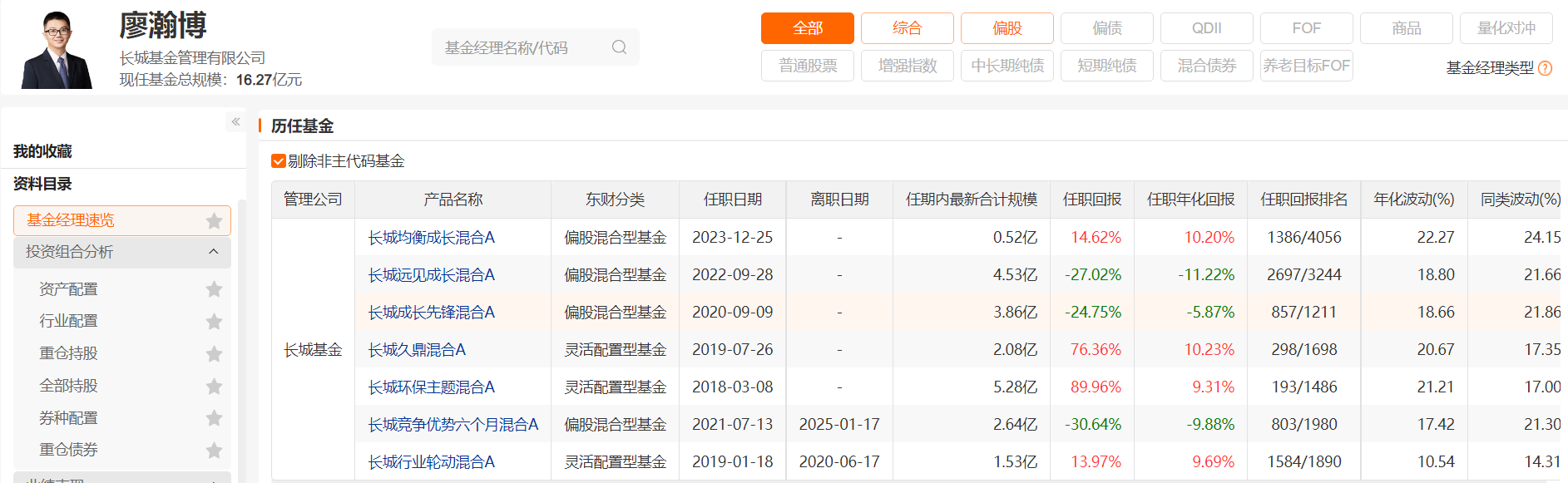Choose the 养老目标FOF category button
Image resolution: width=1568 pixels, height=483 pixels.
(x=1306, y=66)
